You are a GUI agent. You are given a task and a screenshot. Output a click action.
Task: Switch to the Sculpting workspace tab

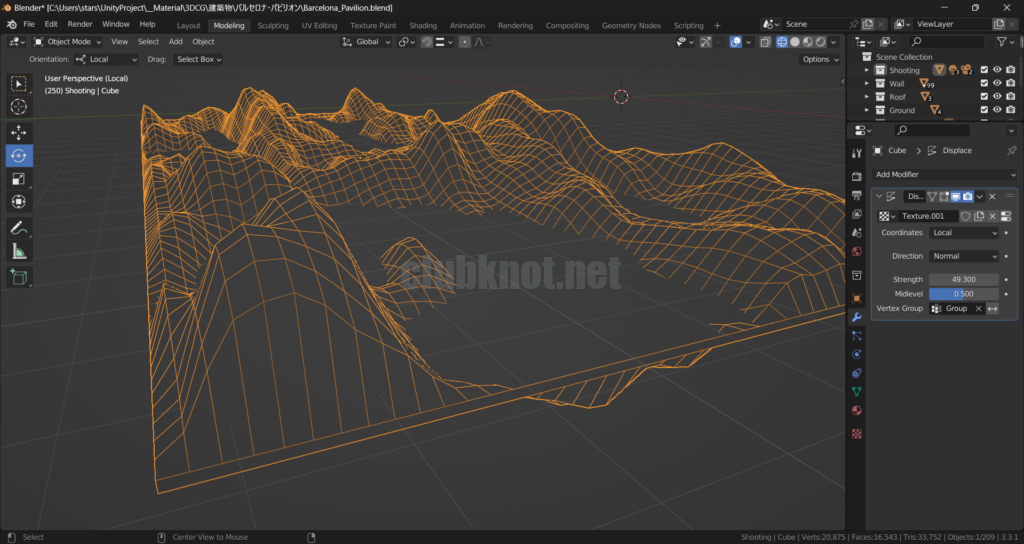pyautogui.click(x=273, y=25)
